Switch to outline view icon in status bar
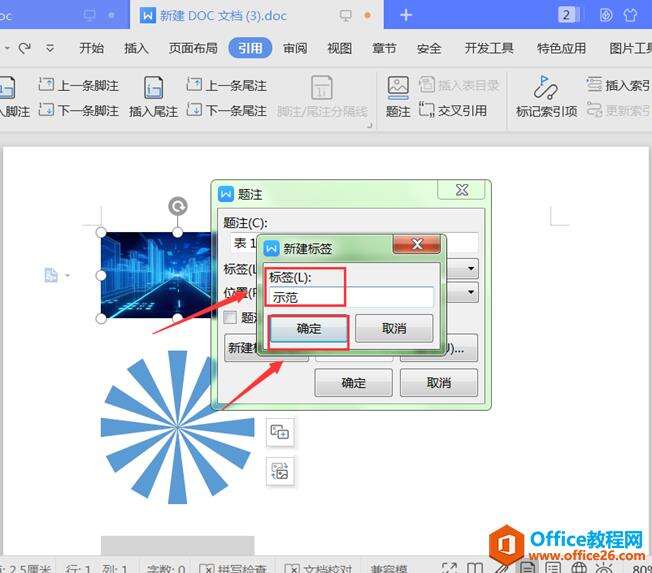 [x=553, y=567]
